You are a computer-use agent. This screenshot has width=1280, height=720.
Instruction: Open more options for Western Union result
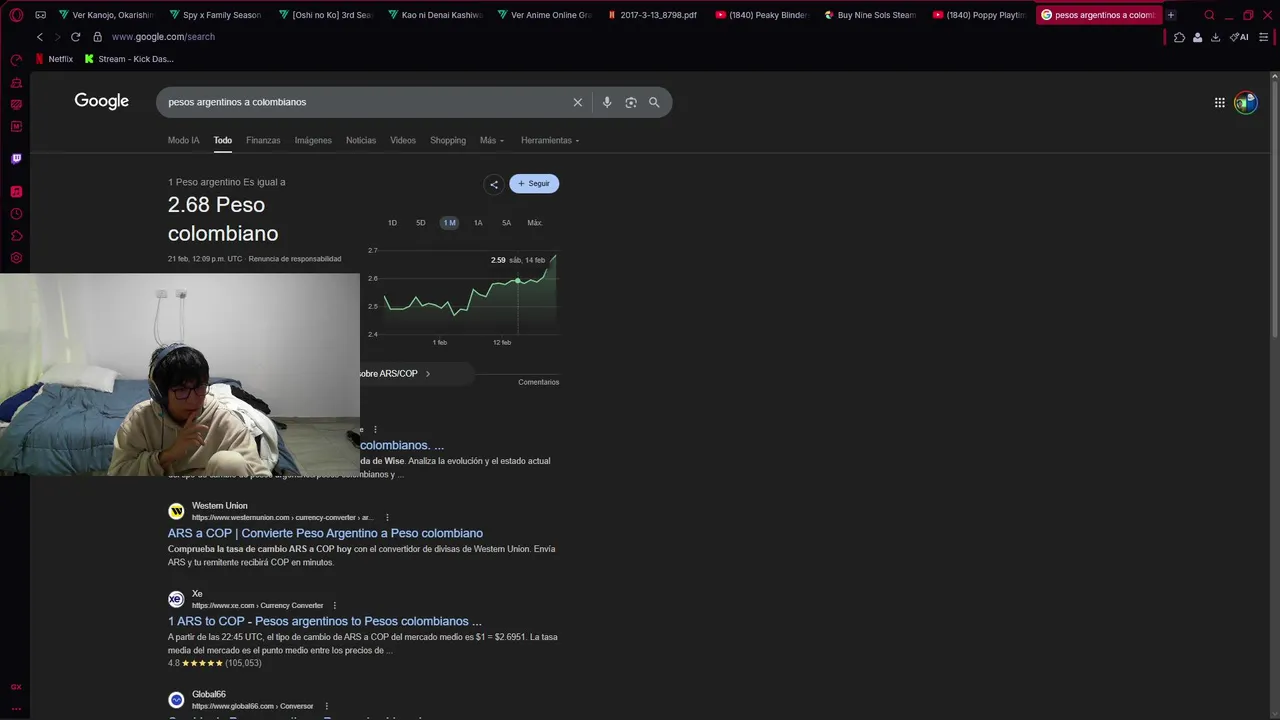[x=387, y=518]
